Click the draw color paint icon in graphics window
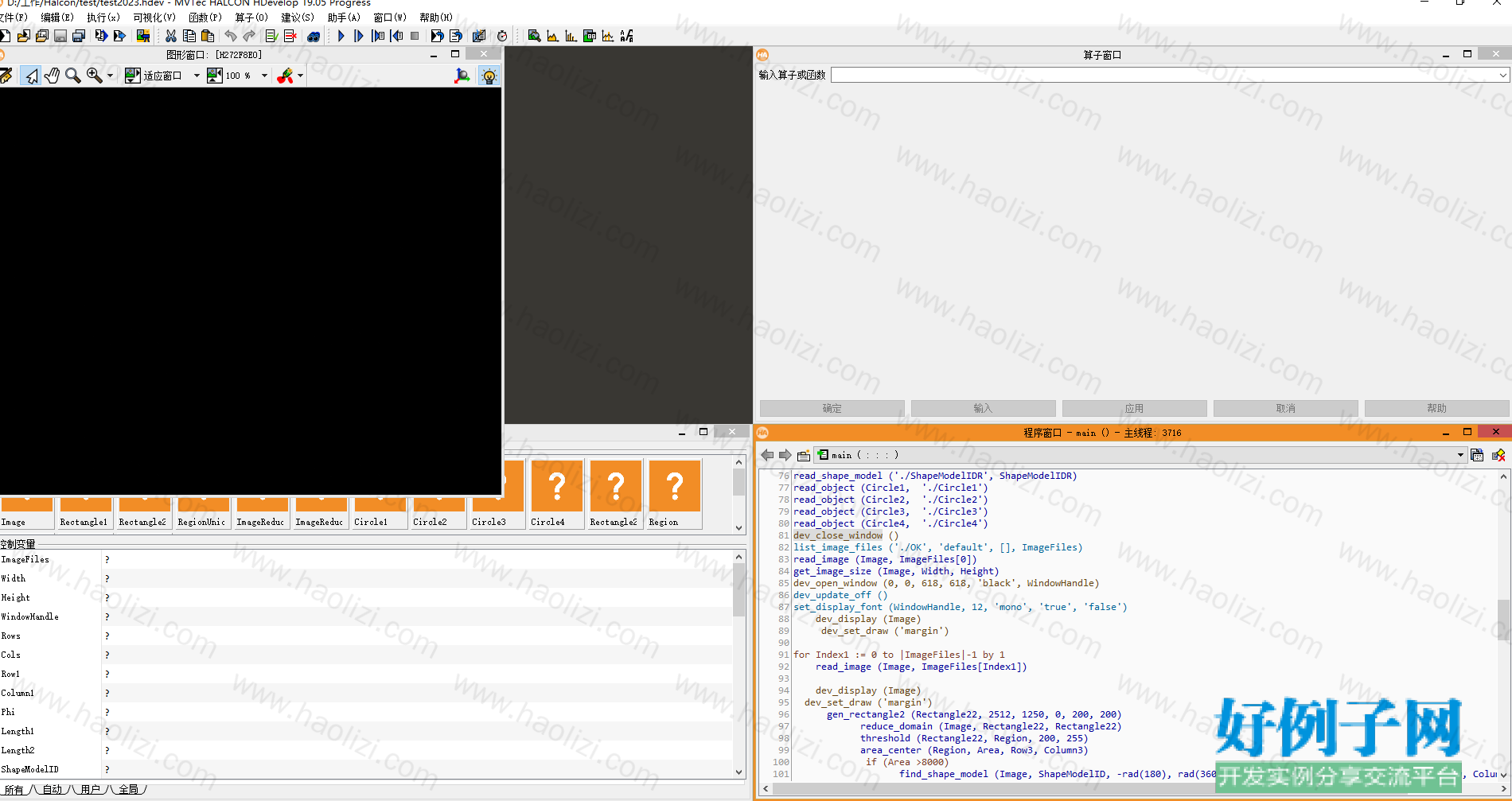This screenshot has width=1512, height=801. [x=285, y=76]
